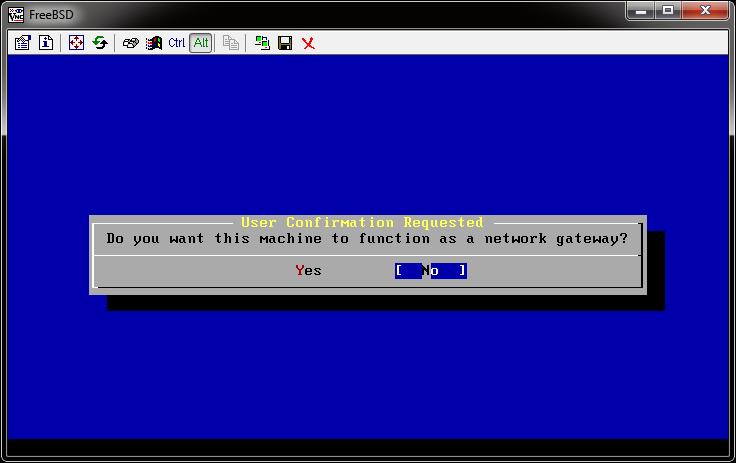Toggle the Ctrl key state
The width and height of the screenshot is (736, 463).
coord(177,43)
